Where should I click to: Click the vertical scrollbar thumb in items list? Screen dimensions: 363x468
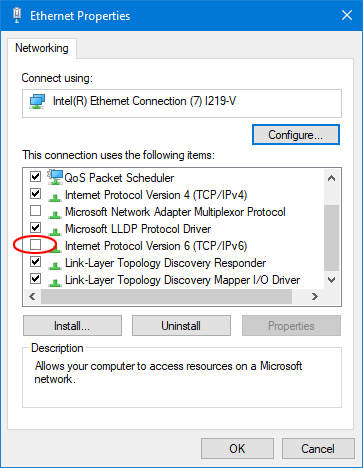pyautogui.click(x=331, y=238)
